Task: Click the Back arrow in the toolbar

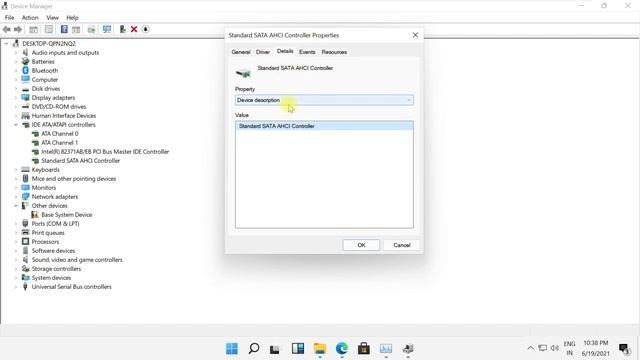Action: [x=7, y=29]
